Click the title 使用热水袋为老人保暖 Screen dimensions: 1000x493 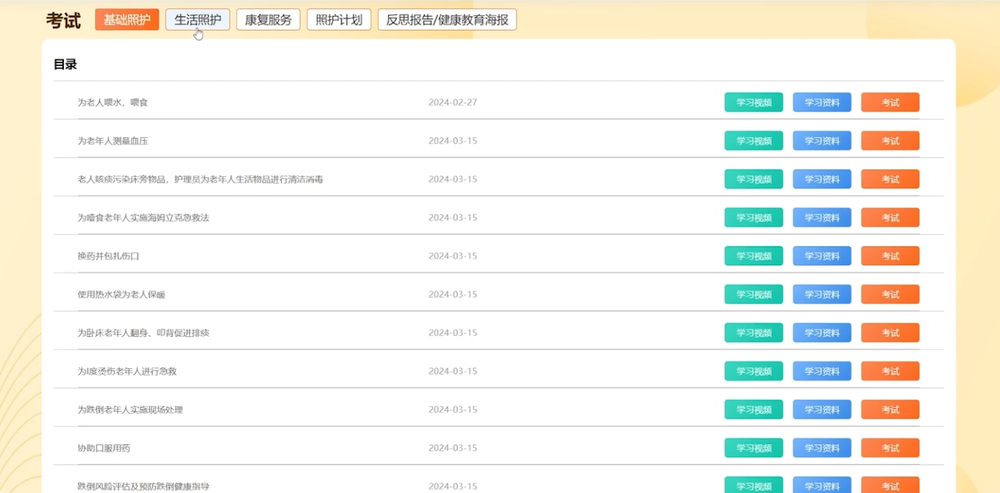point(121,295)
